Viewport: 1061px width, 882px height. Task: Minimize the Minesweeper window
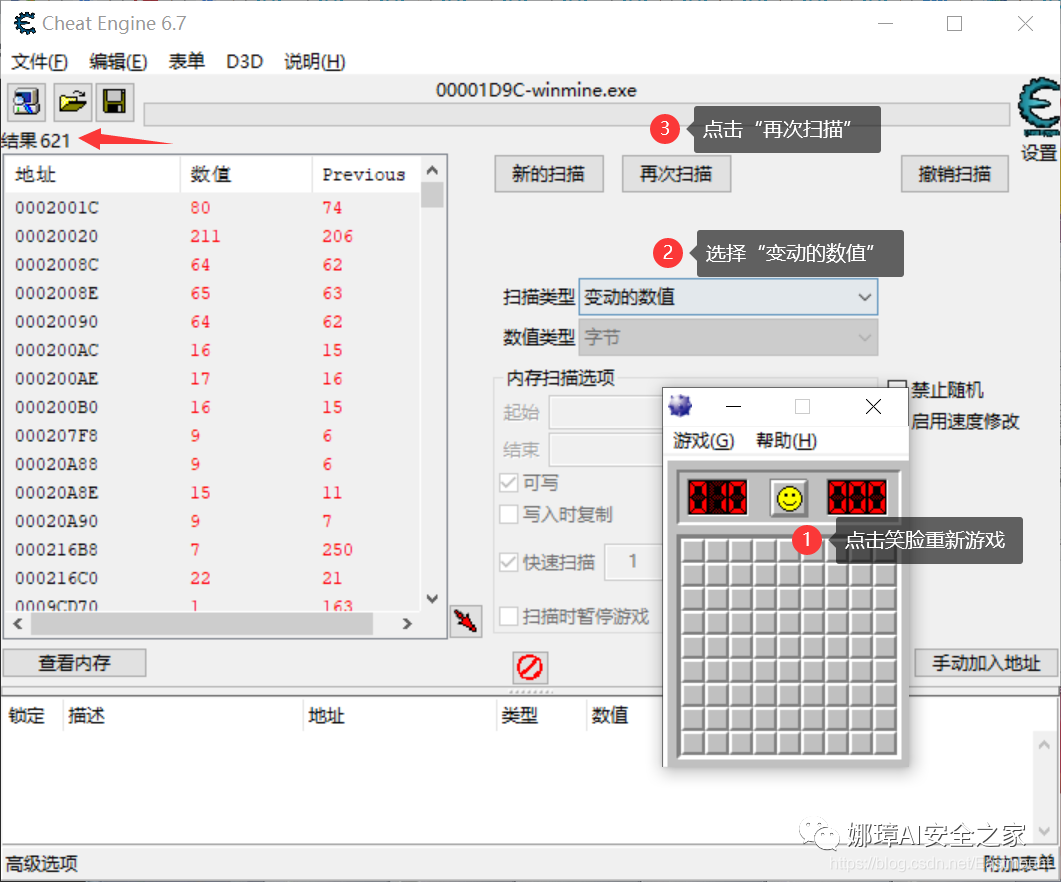[x=733, y=406]
